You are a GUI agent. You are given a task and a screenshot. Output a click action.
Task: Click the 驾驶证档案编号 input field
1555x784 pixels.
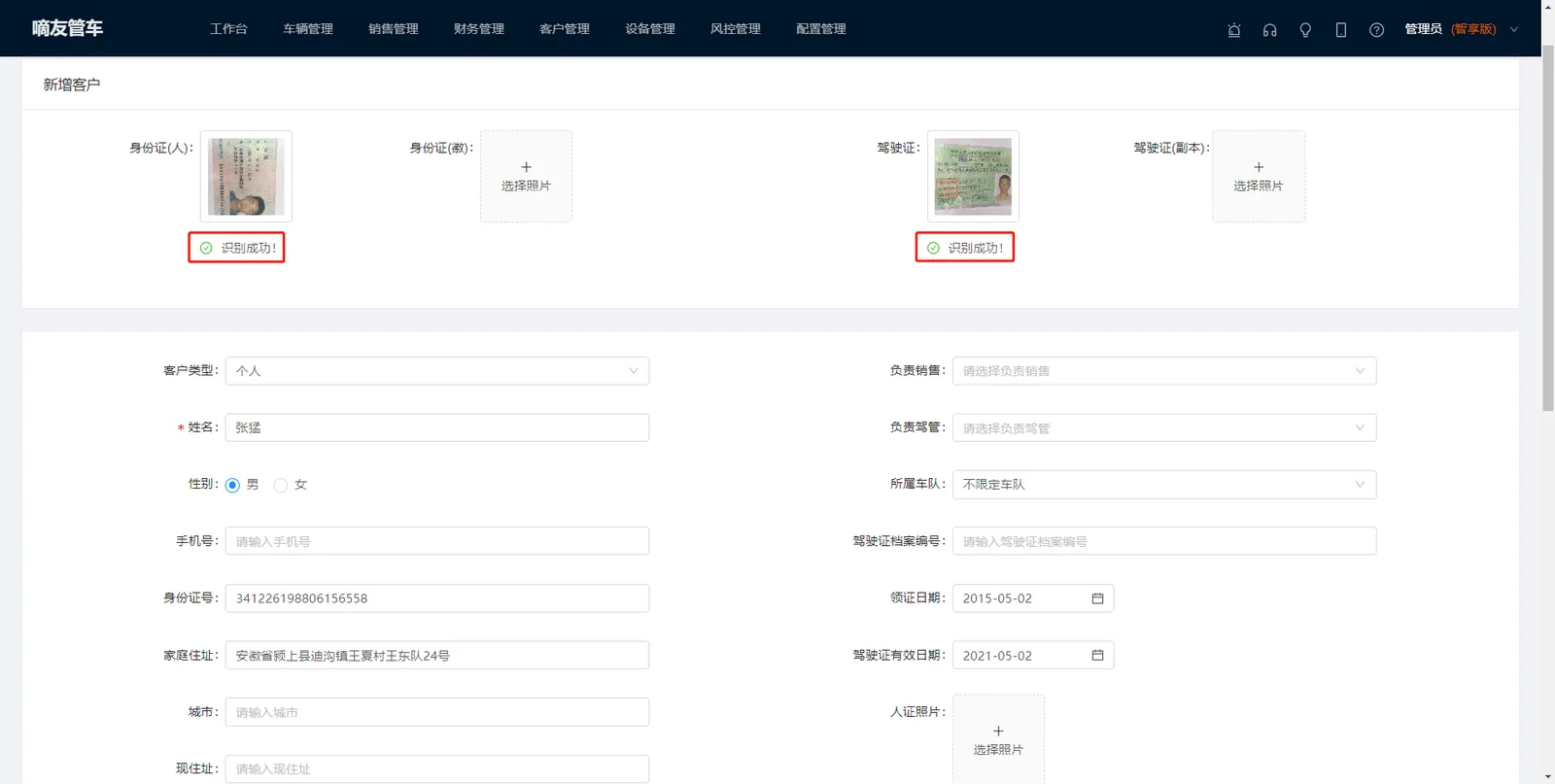coord(1164,541)
